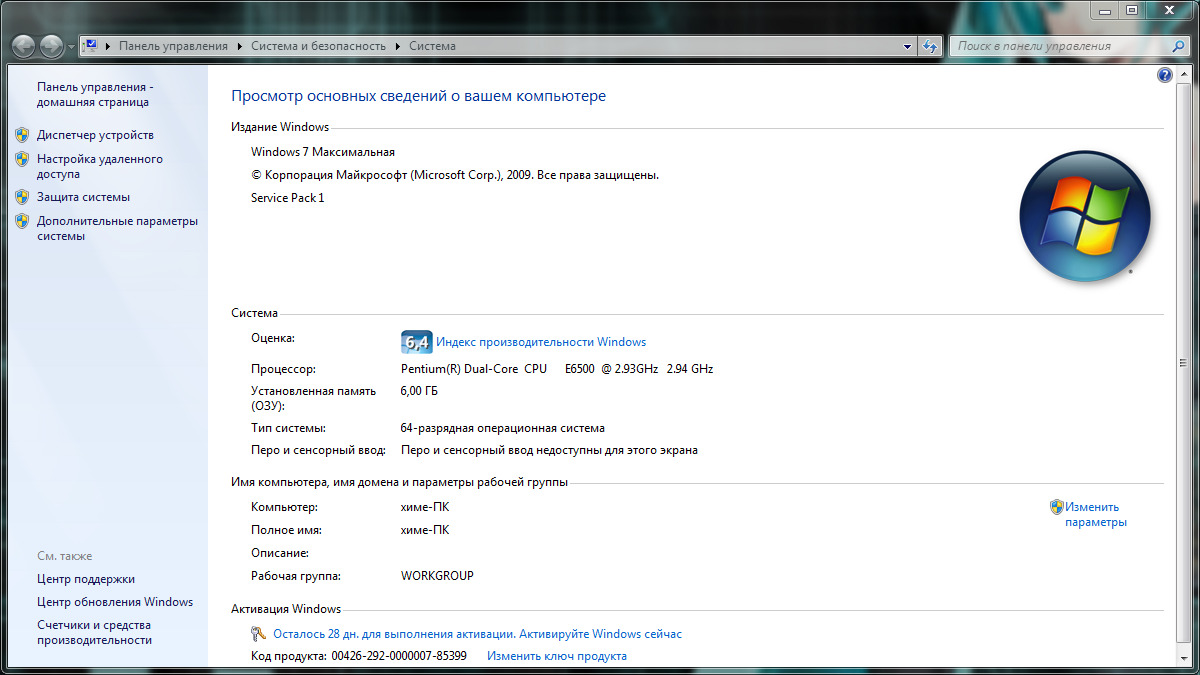This screenshot has width=1200, height=675.
Task: Maximize the System window
Action: point(1131,10)
